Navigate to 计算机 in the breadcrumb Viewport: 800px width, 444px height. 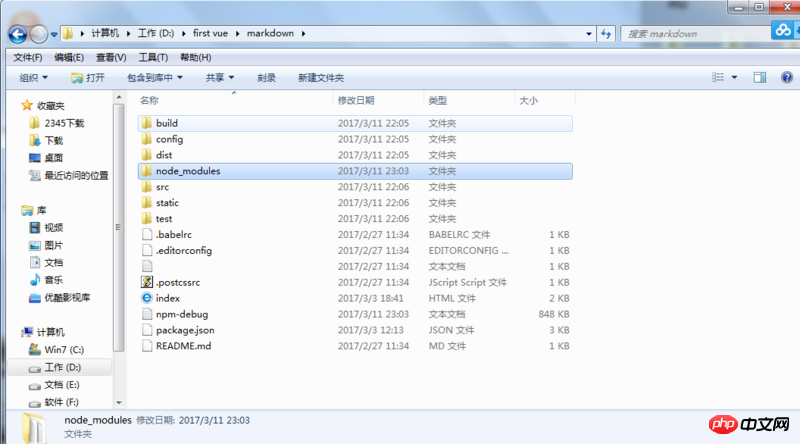point(105,33)
